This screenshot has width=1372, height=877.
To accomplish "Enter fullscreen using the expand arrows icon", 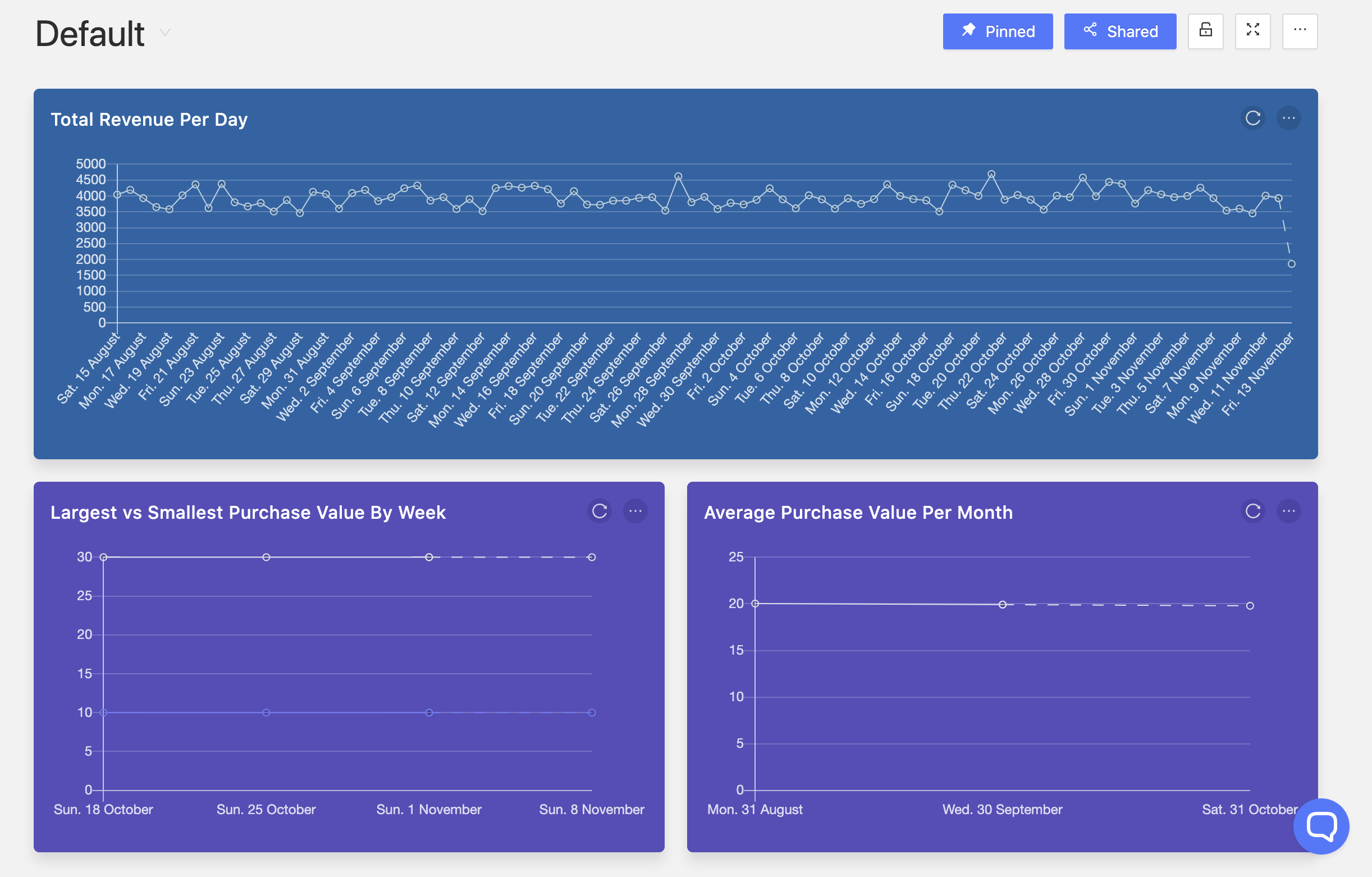I will [1253, 31].
